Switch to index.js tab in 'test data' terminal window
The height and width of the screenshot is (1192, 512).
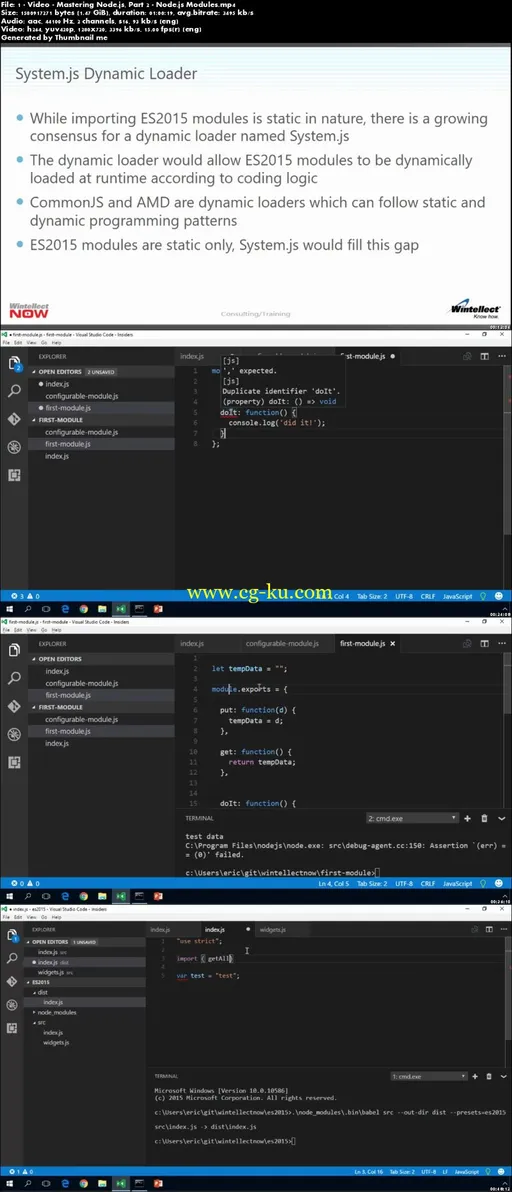(x=191, y=643)
